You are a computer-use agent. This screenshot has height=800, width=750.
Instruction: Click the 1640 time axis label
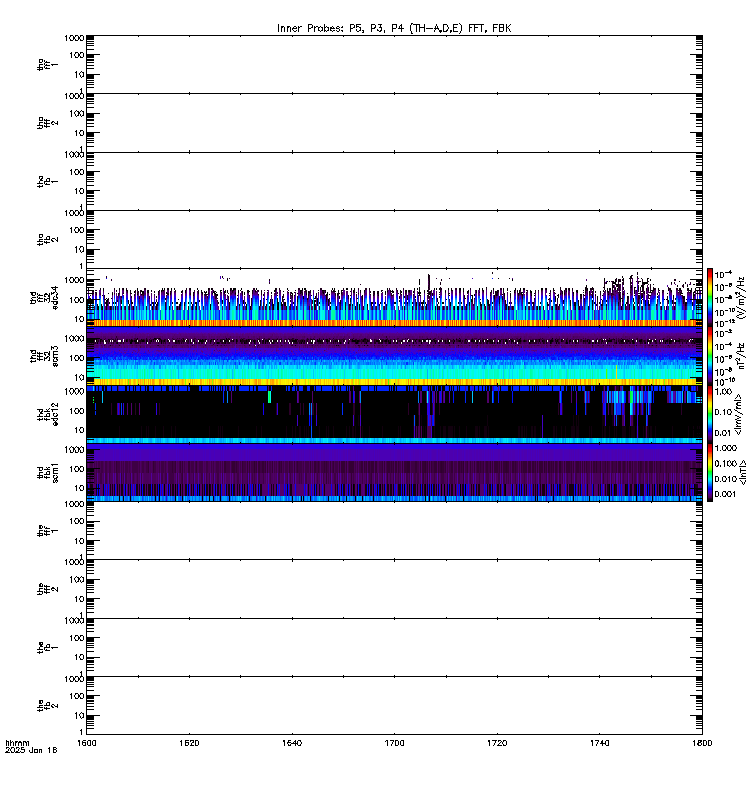click(291, 743)
